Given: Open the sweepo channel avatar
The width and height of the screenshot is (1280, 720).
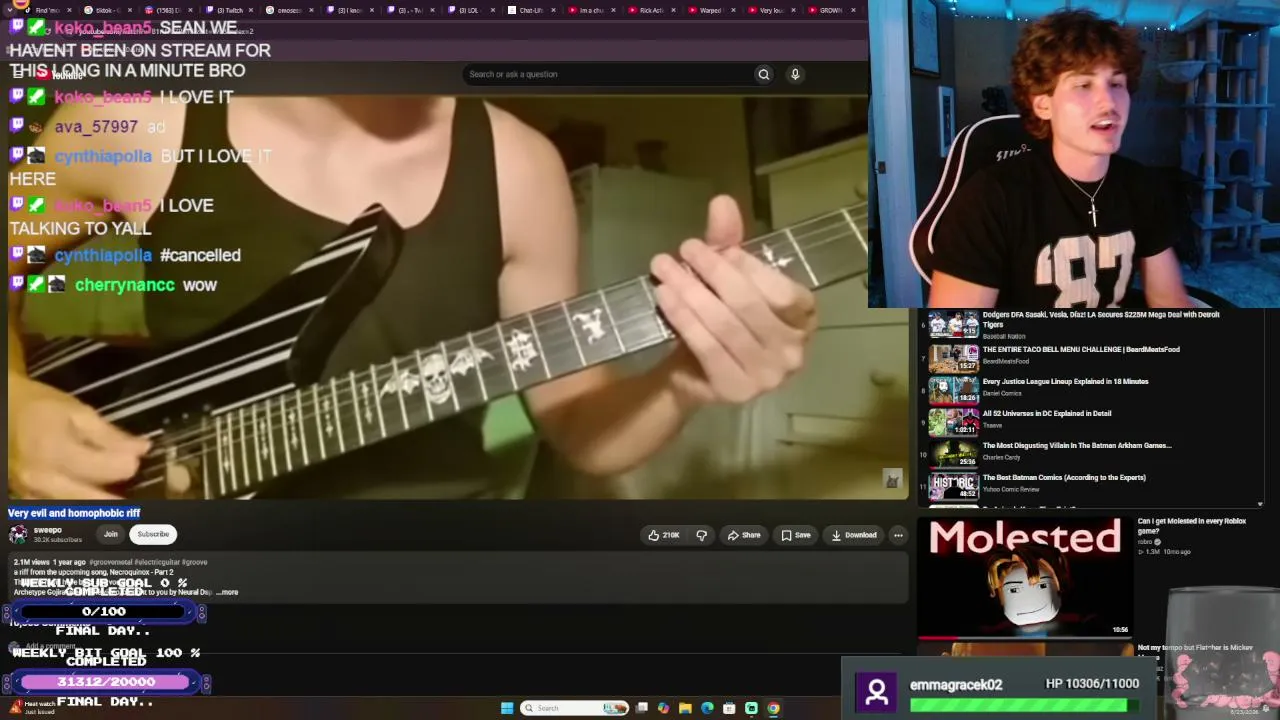Looking at the screenshot, I should (x=18, y=535).
